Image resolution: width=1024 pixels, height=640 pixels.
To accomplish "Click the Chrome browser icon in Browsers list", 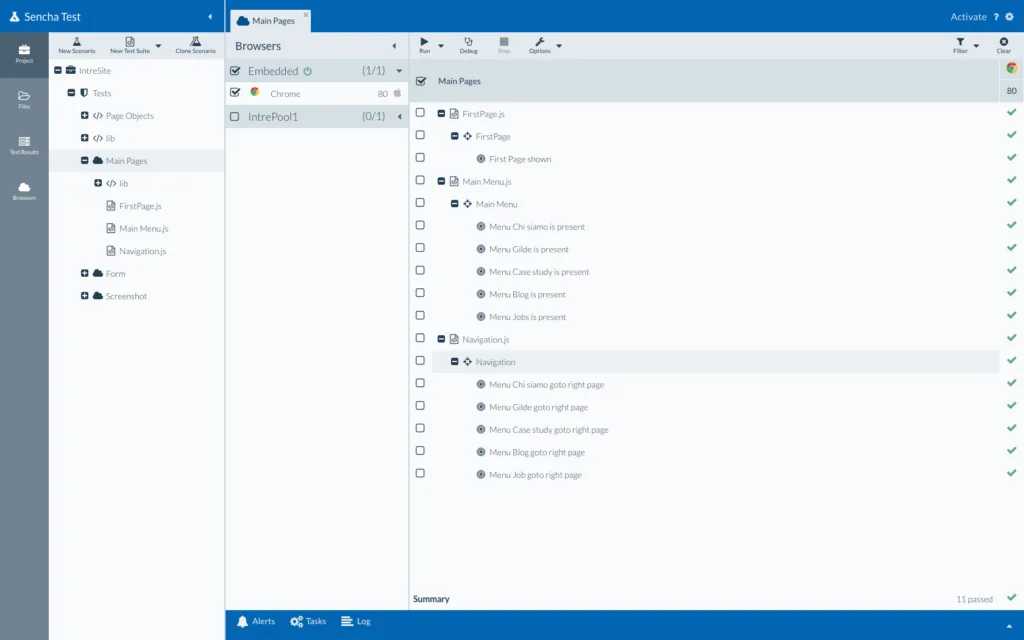I will click(255, 93).
